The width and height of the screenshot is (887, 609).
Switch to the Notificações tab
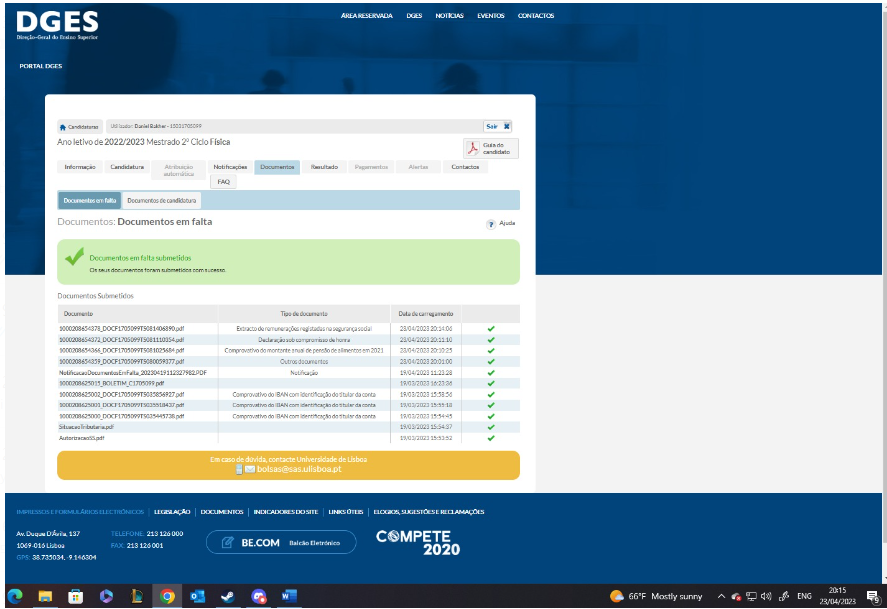click(230, 167)
